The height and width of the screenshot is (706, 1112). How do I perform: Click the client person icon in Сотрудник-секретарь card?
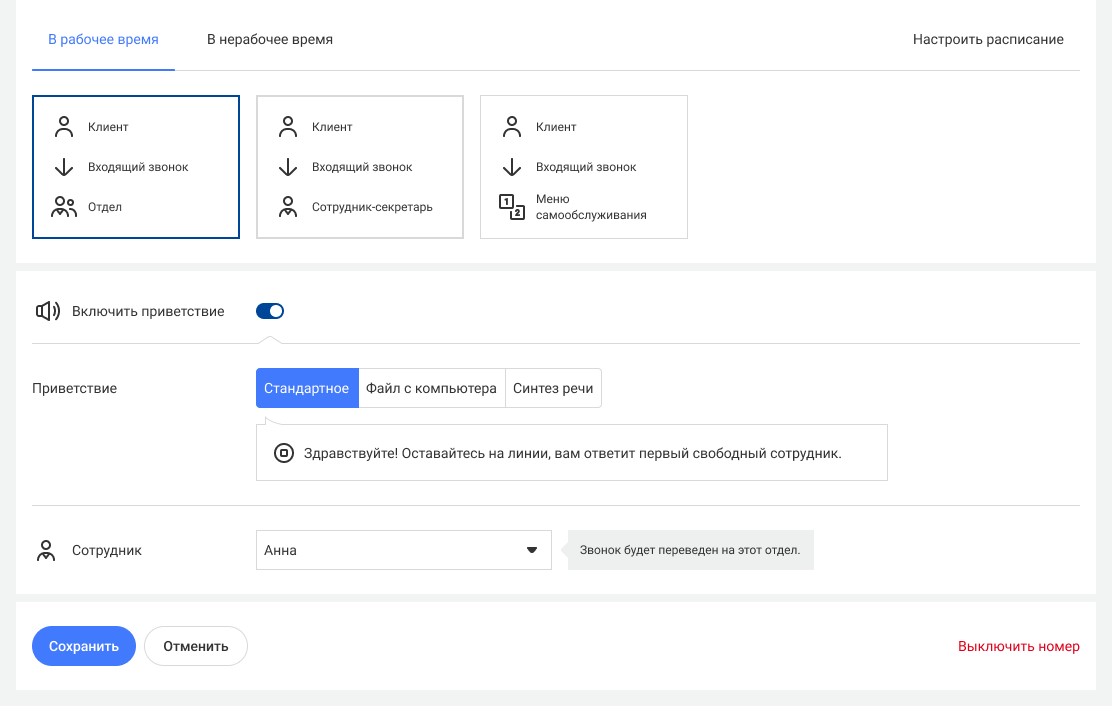pos(288,127)
